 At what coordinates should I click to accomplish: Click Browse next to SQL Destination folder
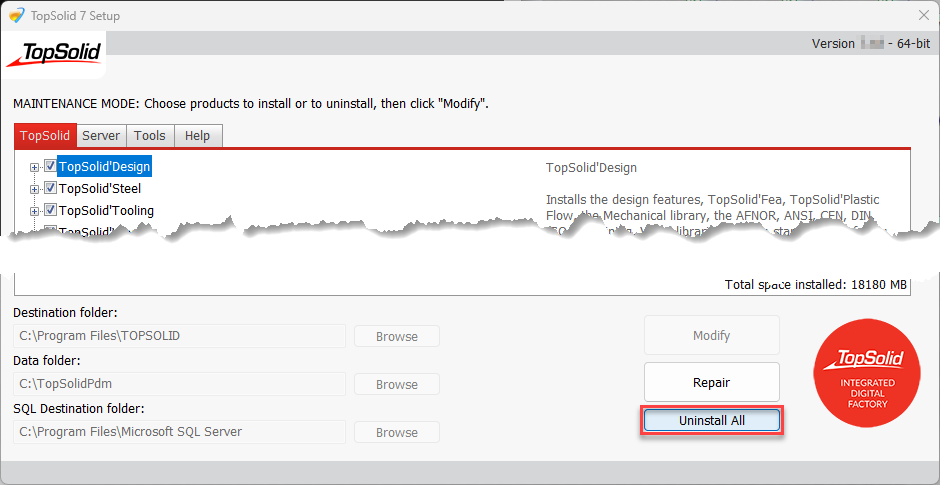click(397, 432)
